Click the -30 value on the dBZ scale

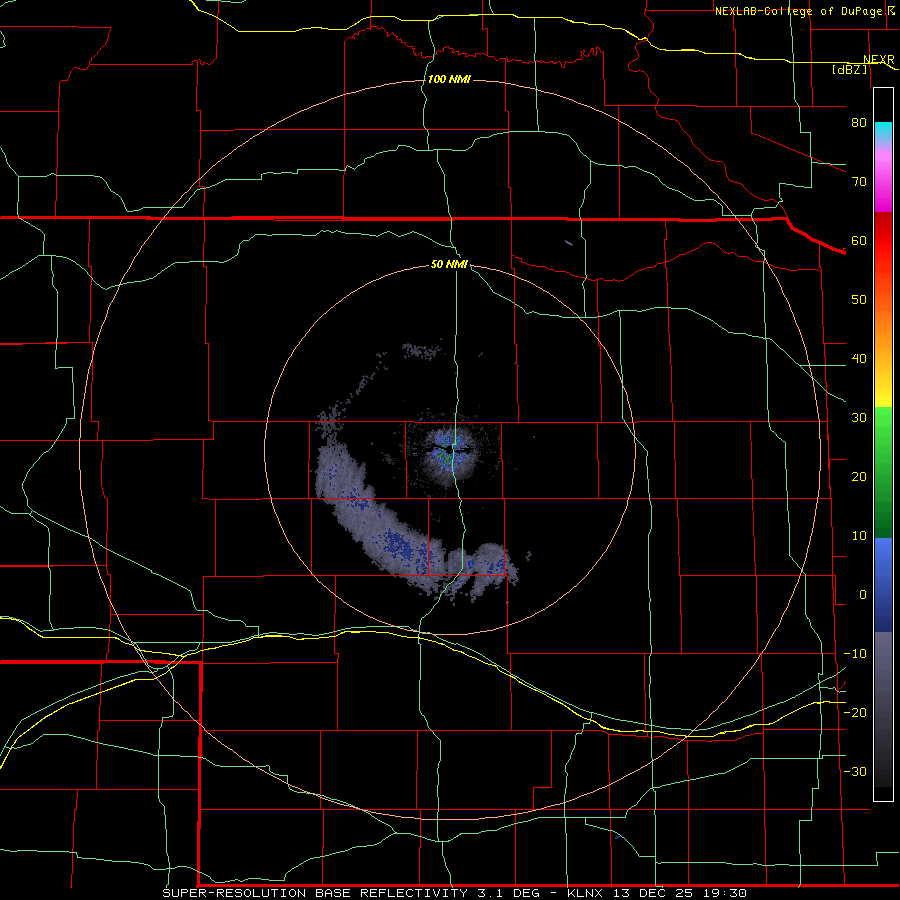pyautogui.click(x=855, y=772)
